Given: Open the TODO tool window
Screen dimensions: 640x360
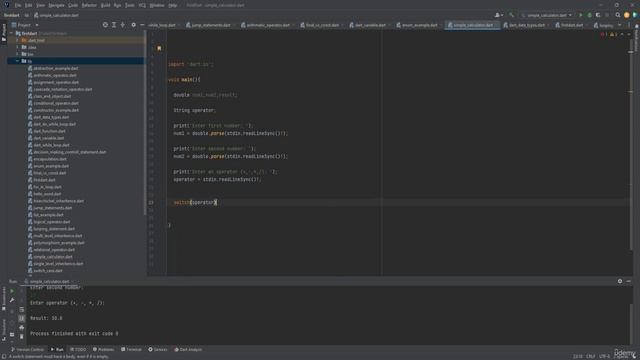Looking at the screenshot, I should 78,349.
